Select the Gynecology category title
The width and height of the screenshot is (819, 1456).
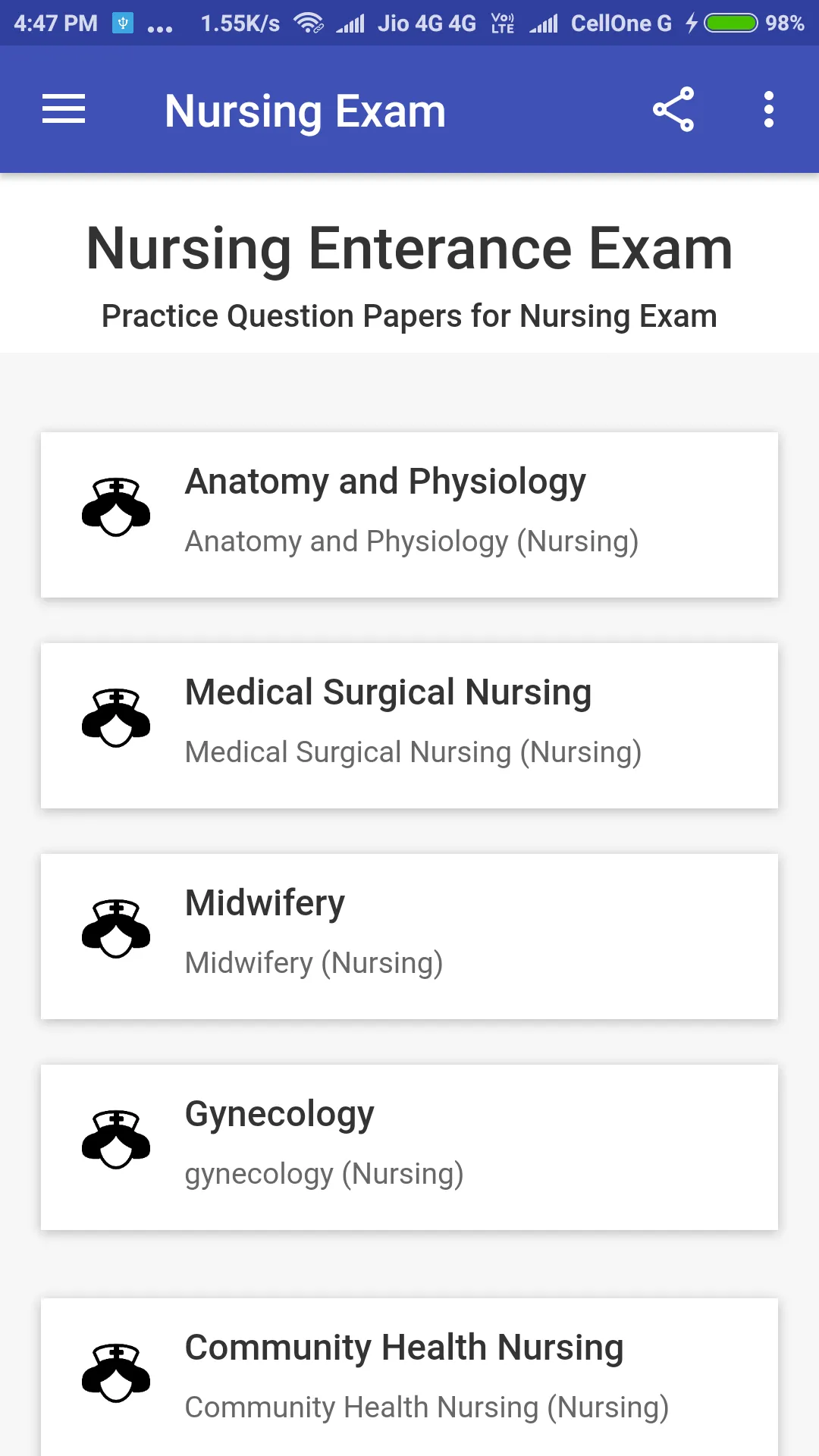(280, 1115)
